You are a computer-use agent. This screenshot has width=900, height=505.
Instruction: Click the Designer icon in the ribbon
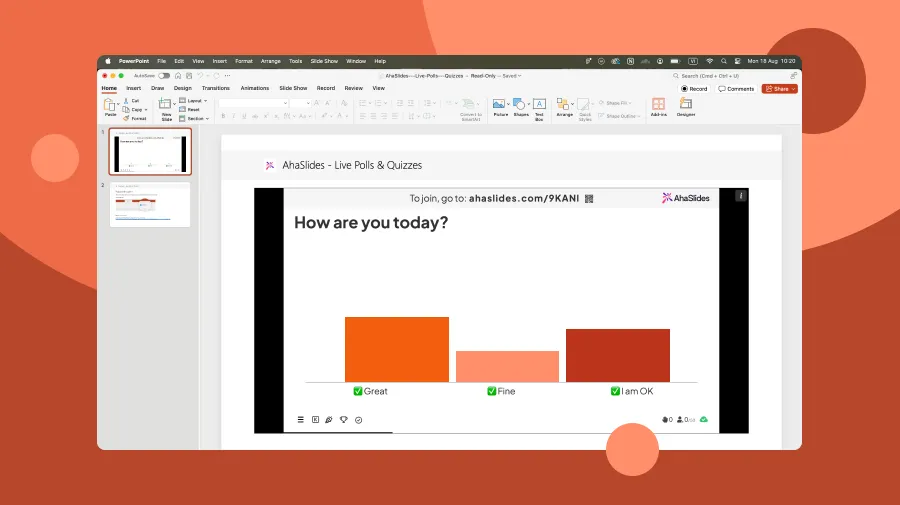pyautogui.click(x=686, y=105)
